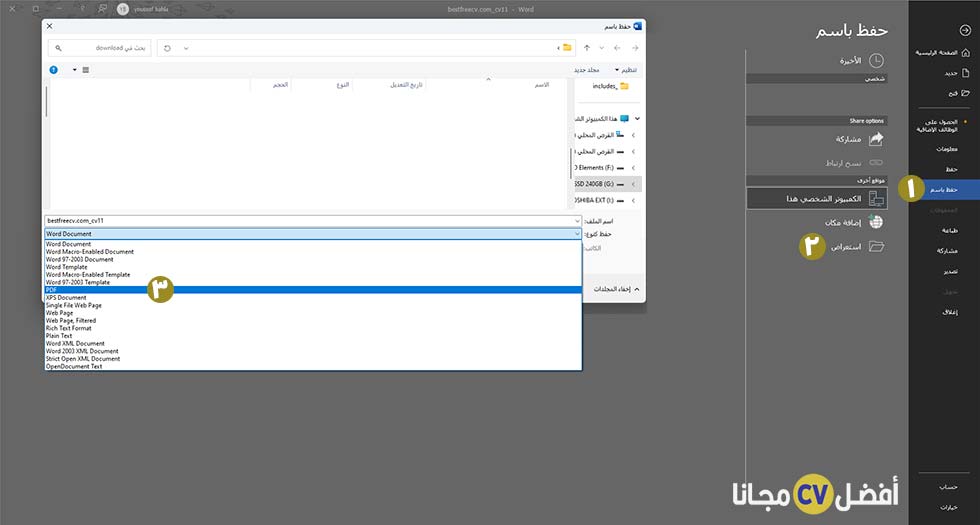
Task: Click Add a place (إضافة مكان) globe icon
Action: pos(876,222)
